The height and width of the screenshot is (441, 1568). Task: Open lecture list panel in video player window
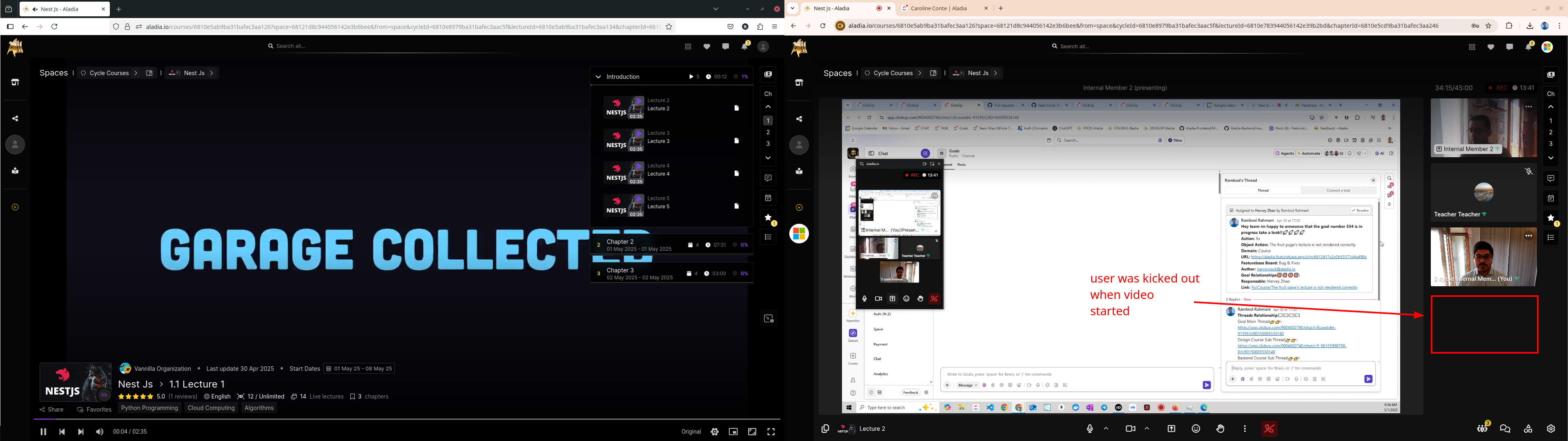[x=768, y=238]
